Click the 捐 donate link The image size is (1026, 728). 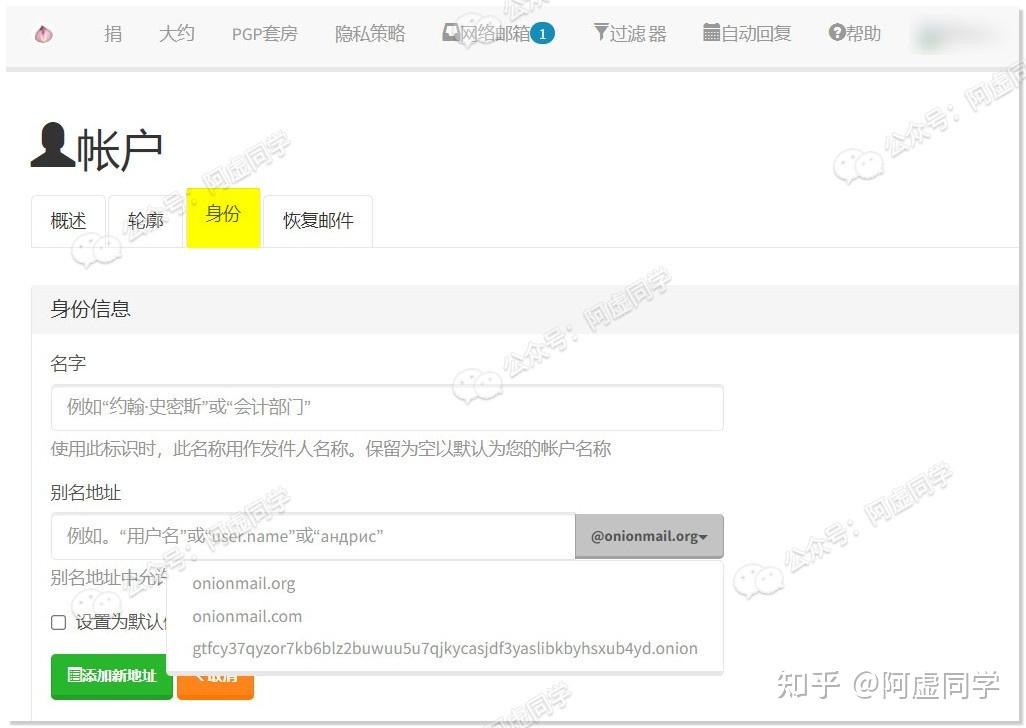[113, 32]
